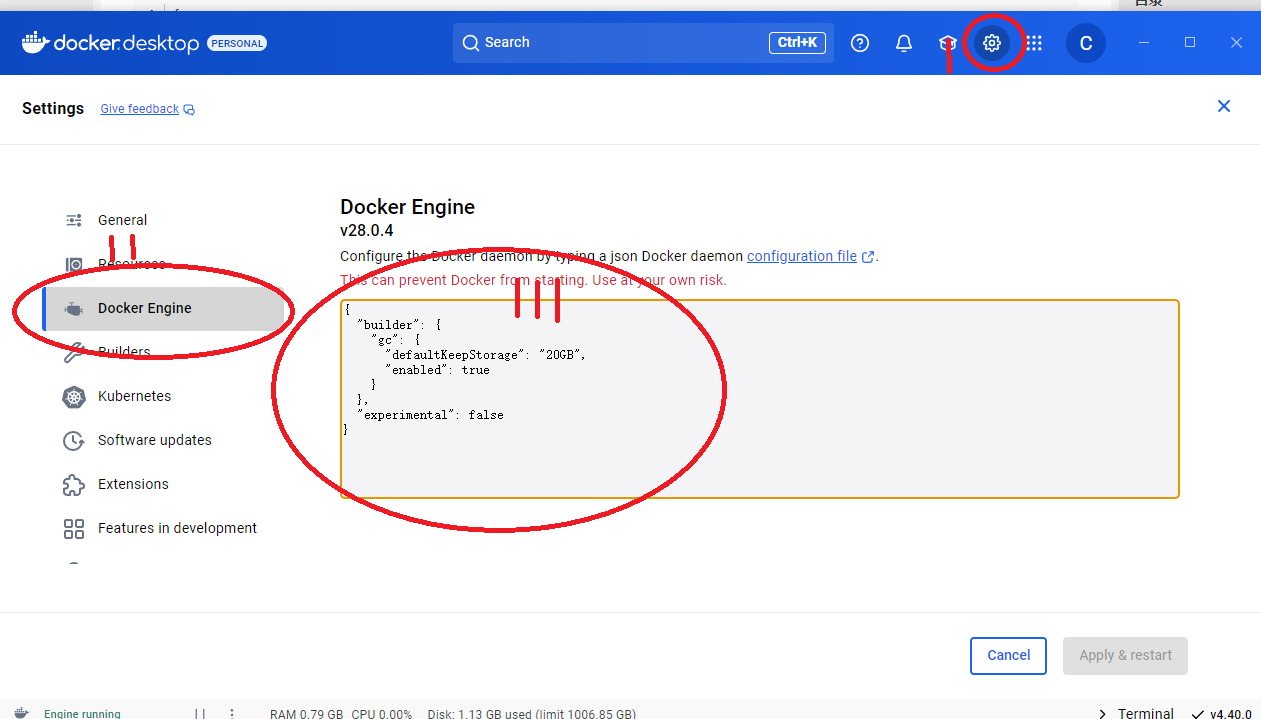1261x719 pixels.
Task: Click the Features in development grid icon
Action: point(74,529)
